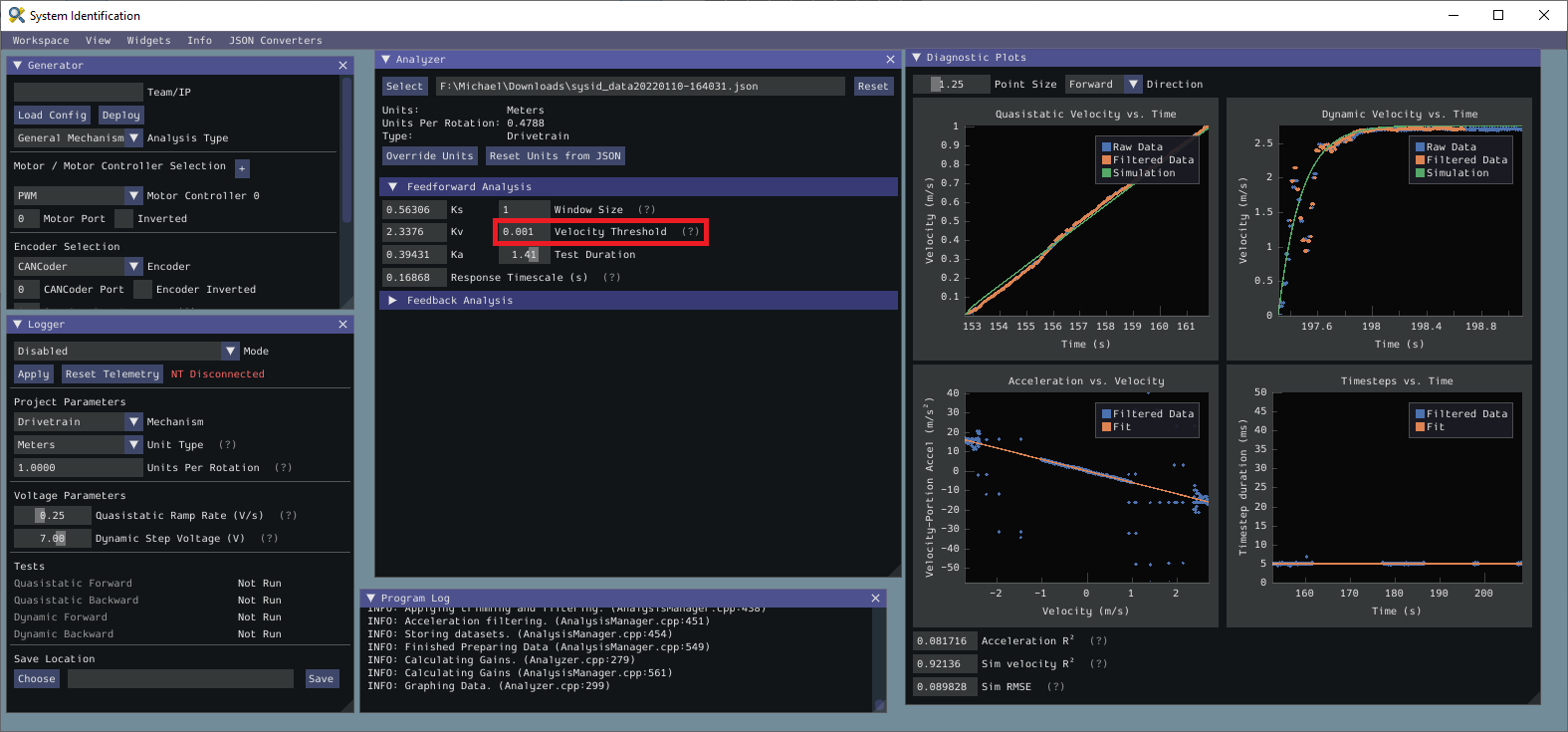This screenshot has width=1568, height=732.
Task: Open the General Mechanism analysis type dropdown
Action: click(79, 138)
